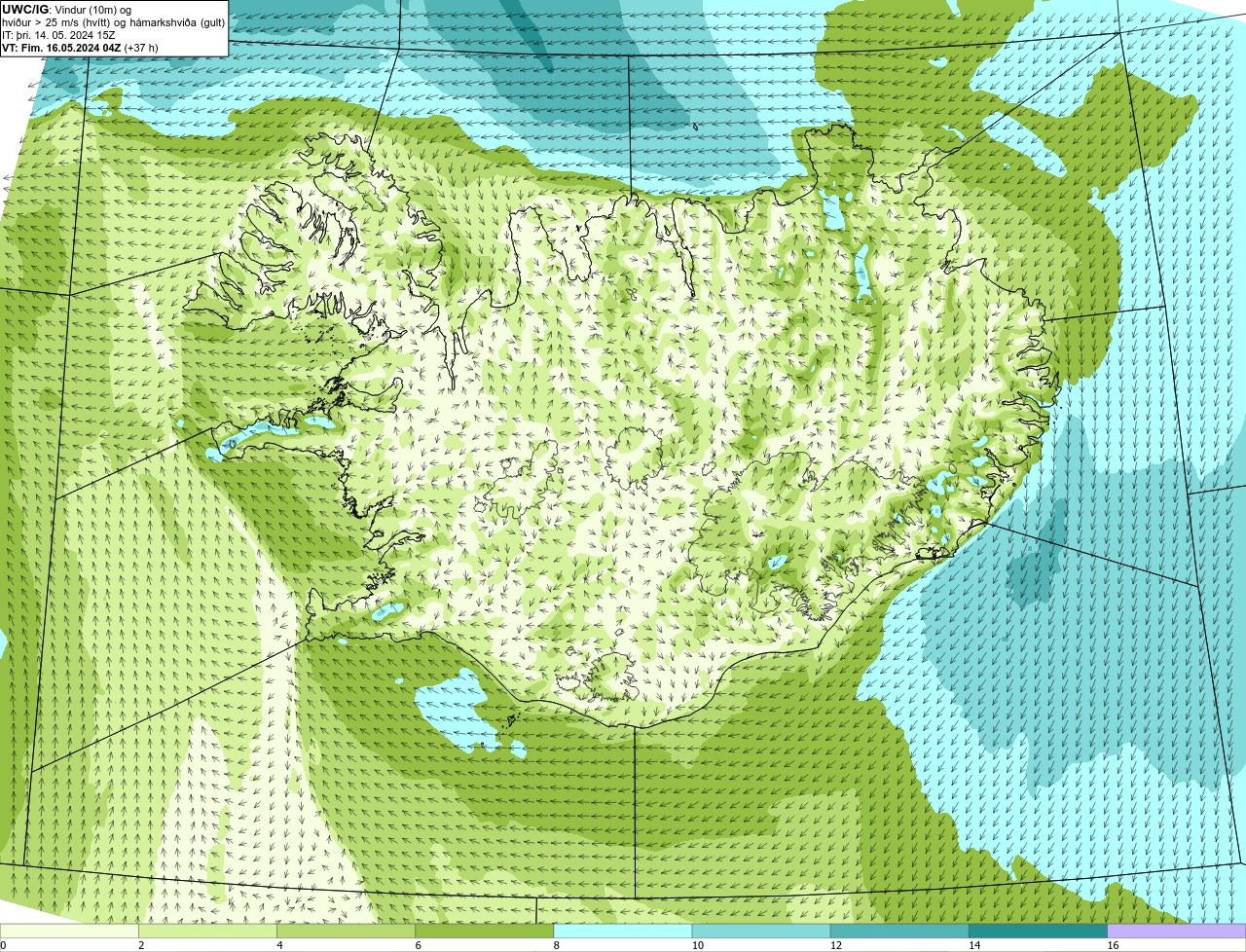Click the pale yellow 0–2 m/s legend swatch

pos(69,931)
